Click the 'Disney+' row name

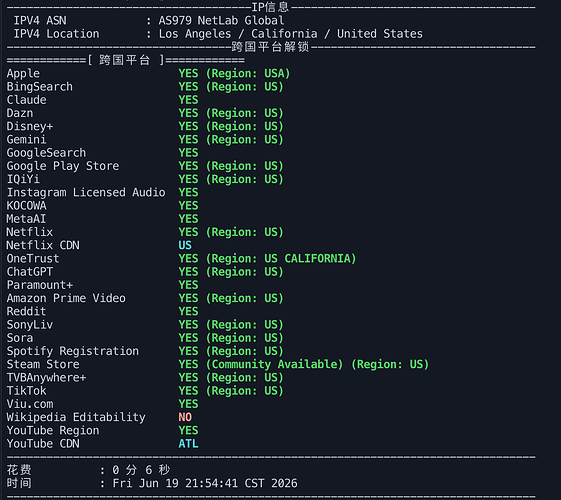pyautogui.click(x=30, y=126)
